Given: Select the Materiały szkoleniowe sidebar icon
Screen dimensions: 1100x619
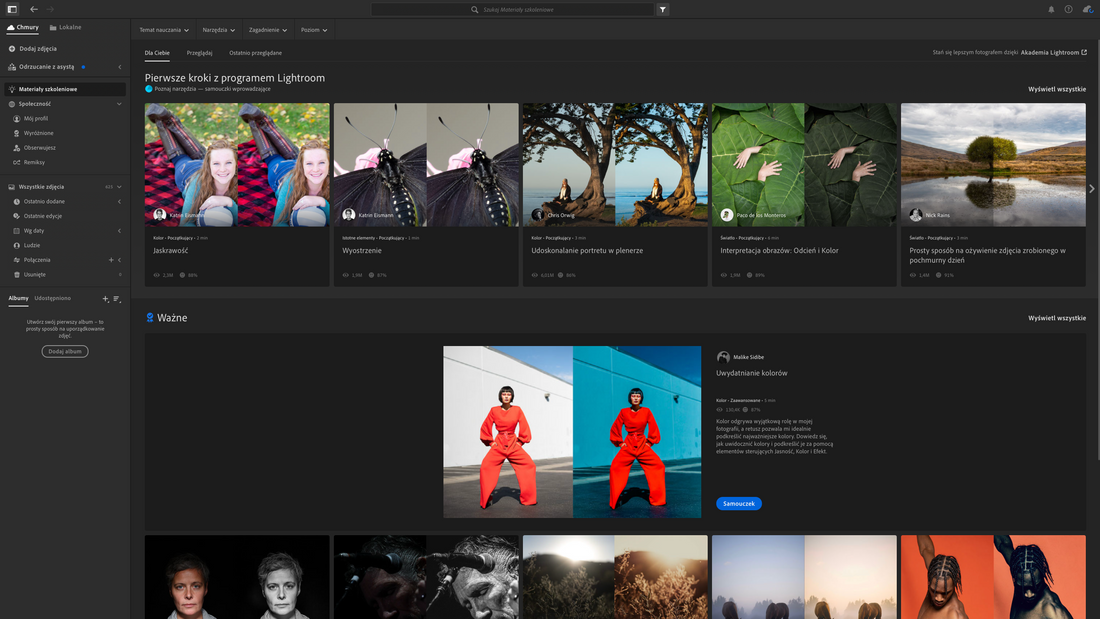Looking at the screenshot, I should [x=10, y=89].
